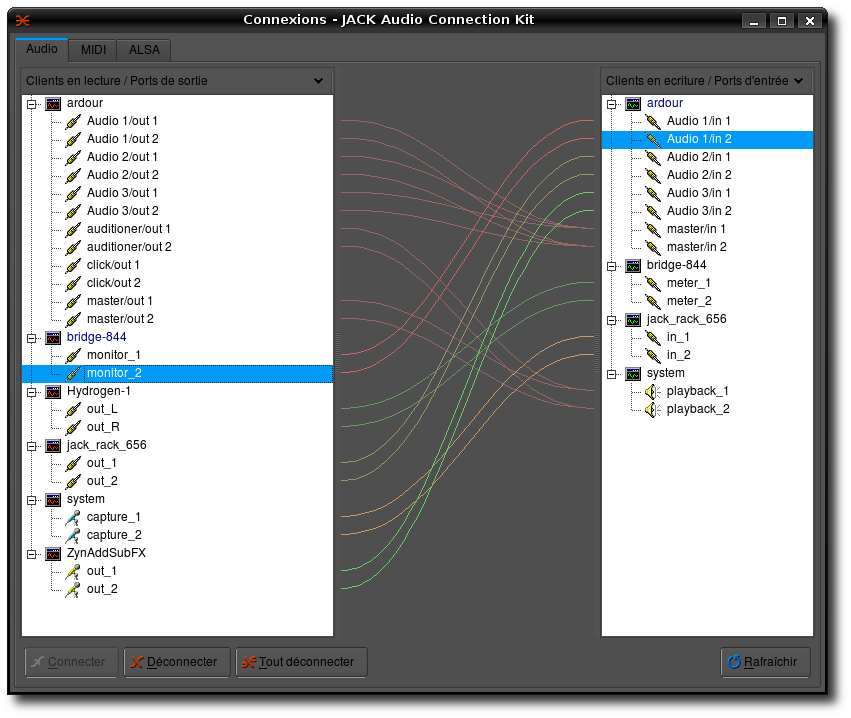Collapse the bridge-844 input client tree
This screenshot has width=851, height=718.
[611, 266]
